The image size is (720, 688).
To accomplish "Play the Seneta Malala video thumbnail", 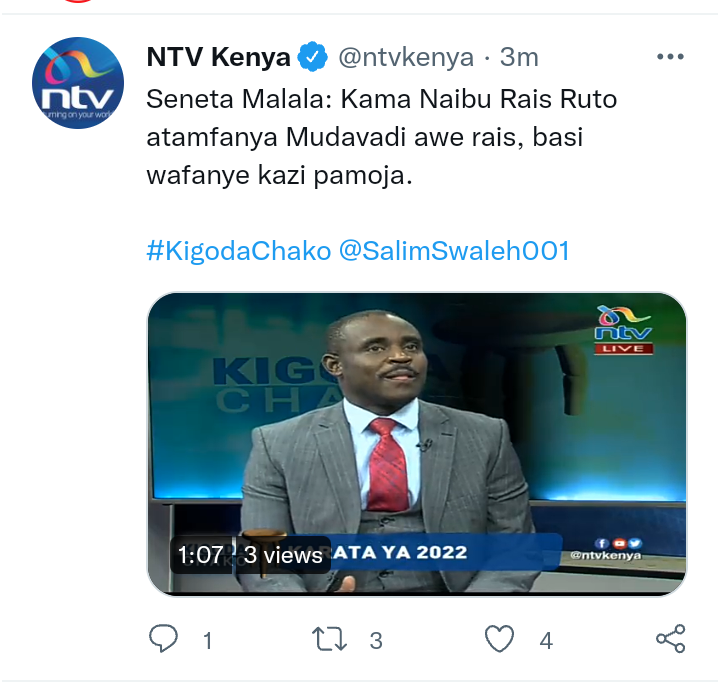I will click(x=416, y=444).
